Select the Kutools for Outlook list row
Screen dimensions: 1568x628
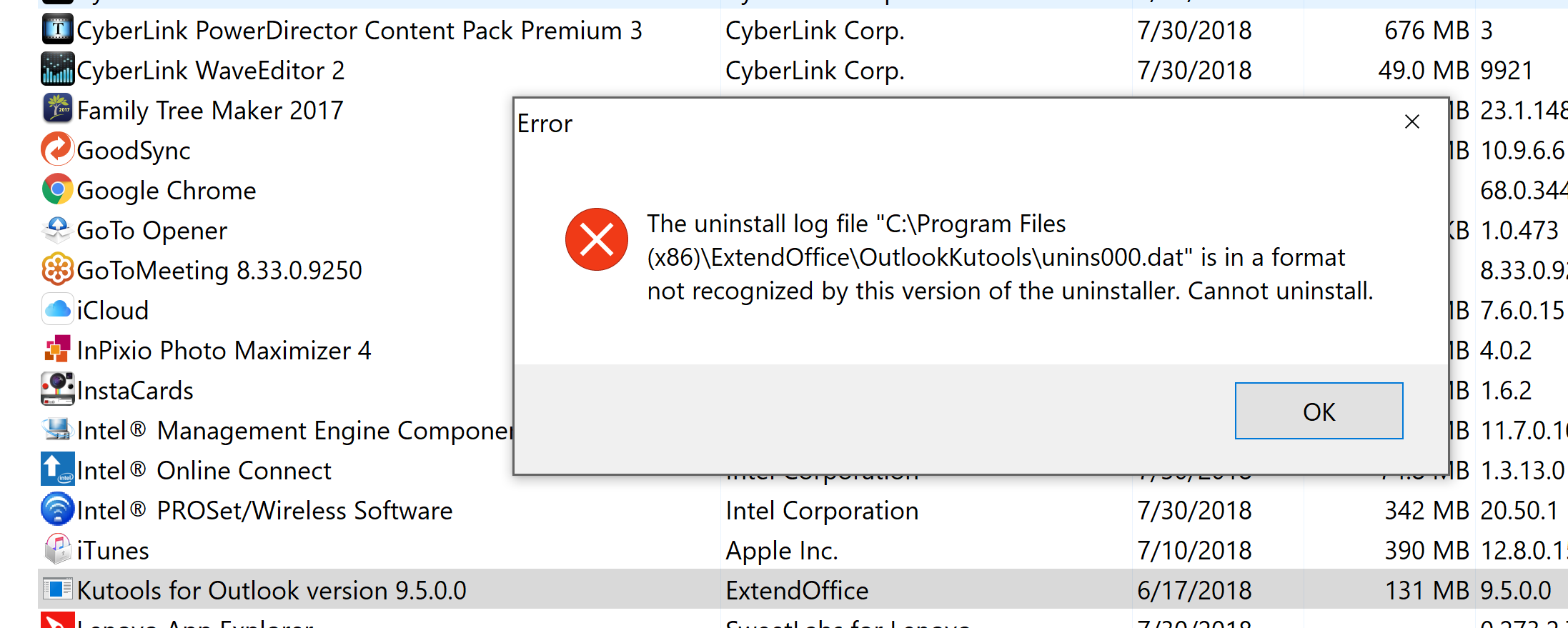coord(272,589)
